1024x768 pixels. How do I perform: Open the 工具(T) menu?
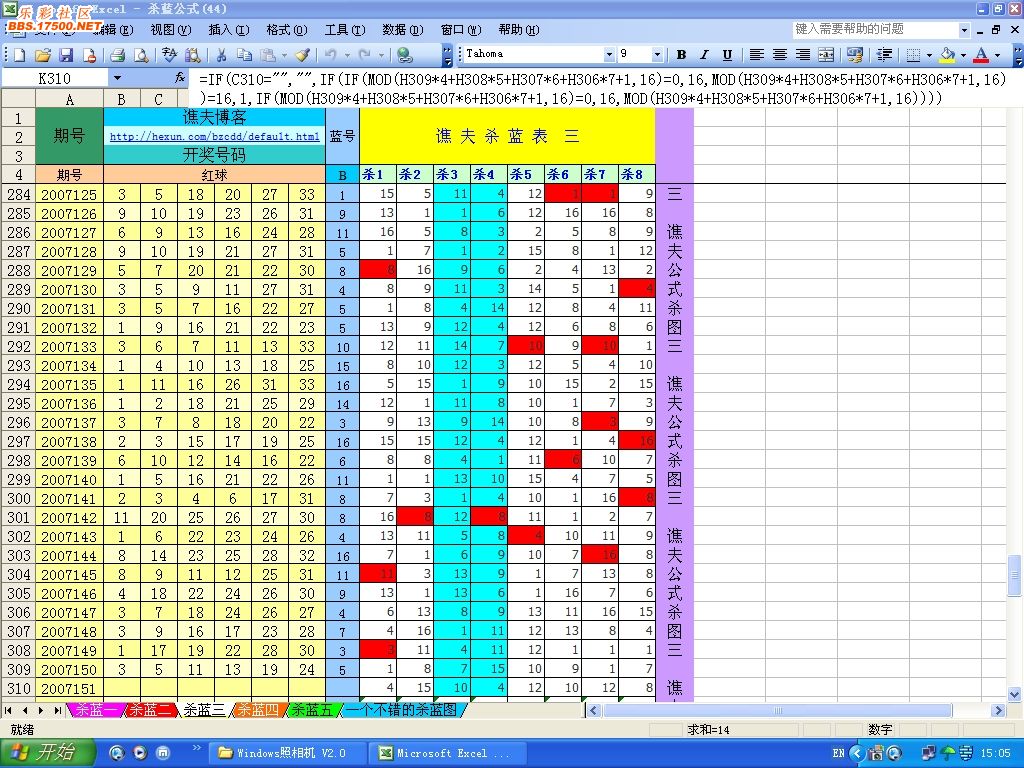point(345,30)
